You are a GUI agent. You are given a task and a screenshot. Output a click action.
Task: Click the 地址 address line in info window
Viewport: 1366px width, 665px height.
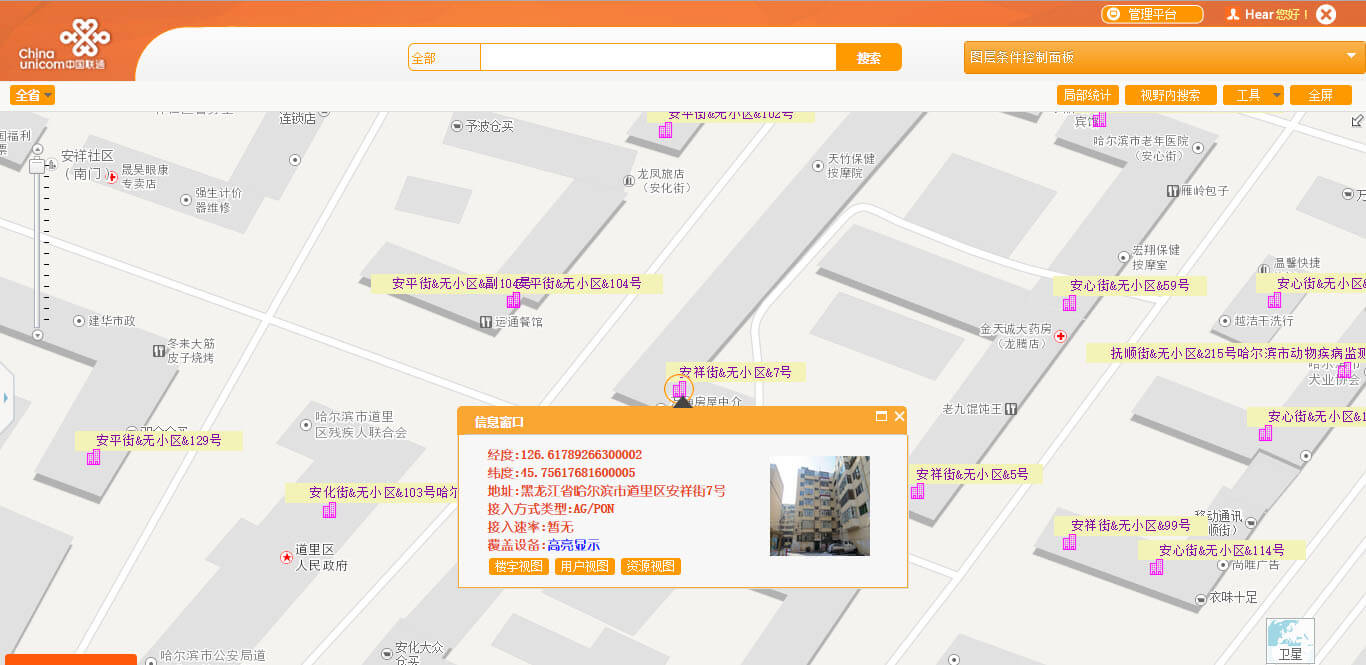coord(606,491)
